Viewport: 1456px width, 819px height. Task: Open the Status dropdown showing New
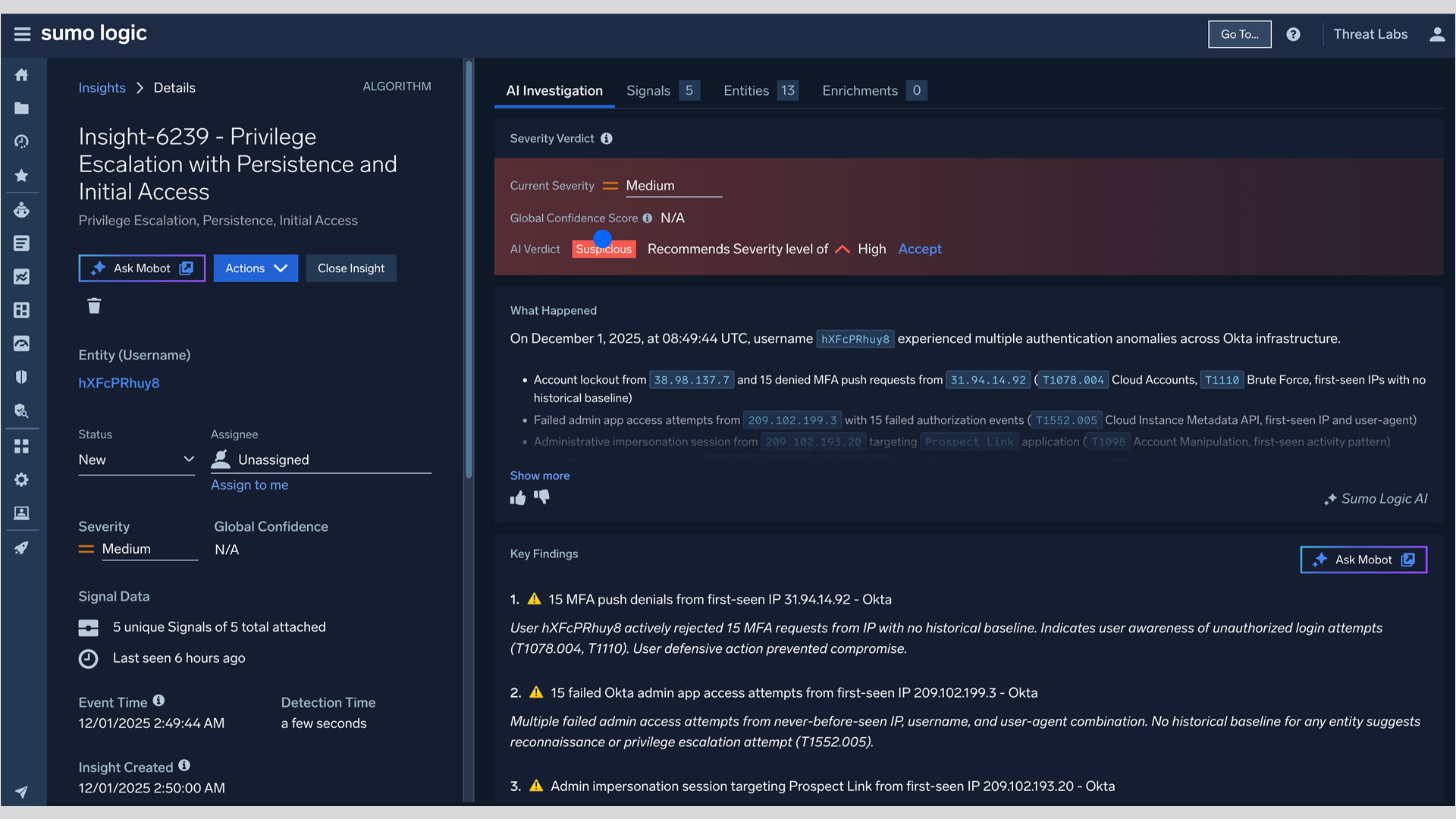point(136,460)
